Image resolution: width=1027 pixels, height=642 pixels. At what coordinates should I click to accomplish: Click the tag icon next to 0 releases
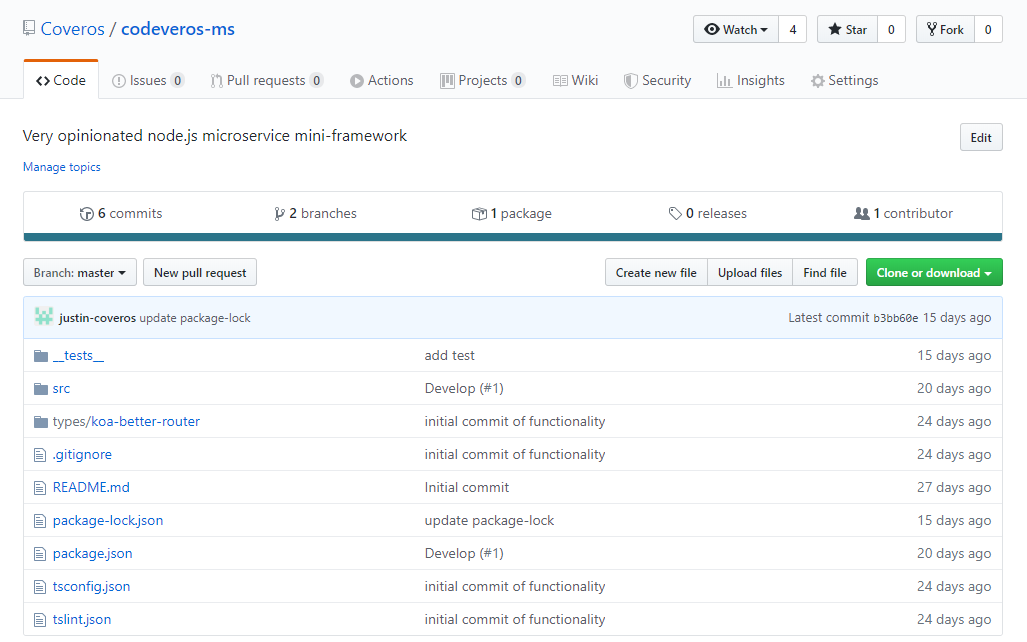[x=675, y=214]
